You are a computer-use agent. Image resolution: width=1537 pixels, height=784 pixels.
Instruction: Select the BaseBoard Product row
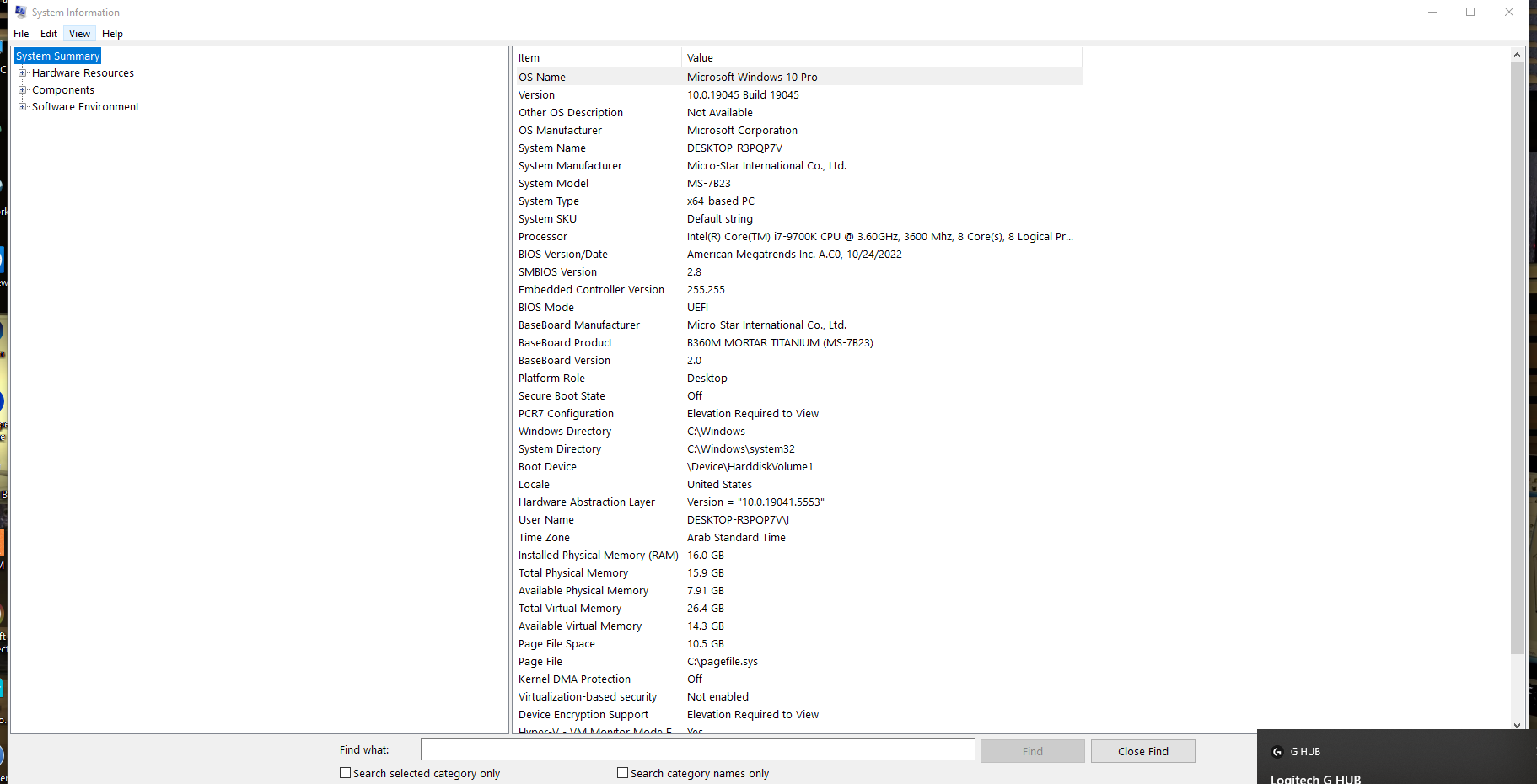[798, 342]
